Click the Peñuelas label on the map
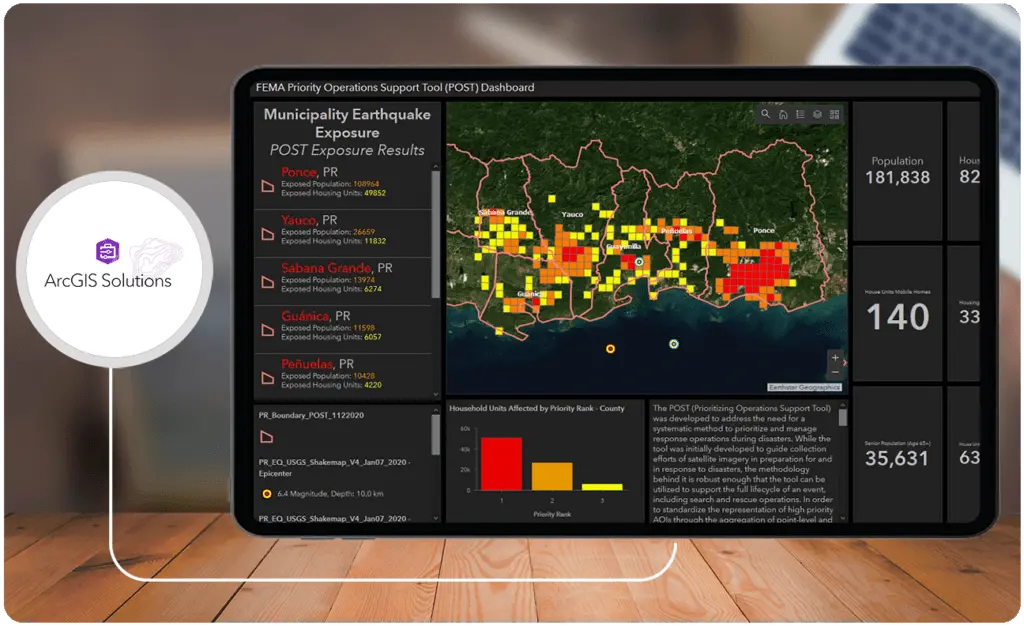 (676, 231)
